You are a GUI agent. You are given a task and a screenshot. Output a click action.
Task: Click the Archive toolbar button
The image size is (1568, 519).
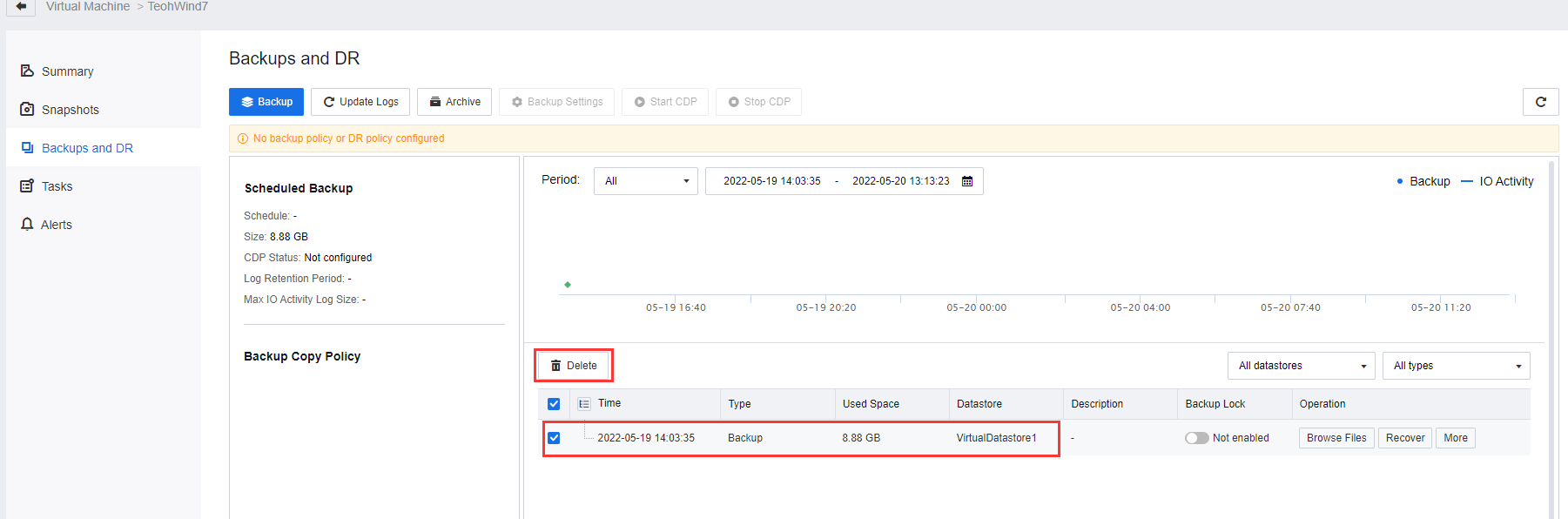[x=454, y=102]
